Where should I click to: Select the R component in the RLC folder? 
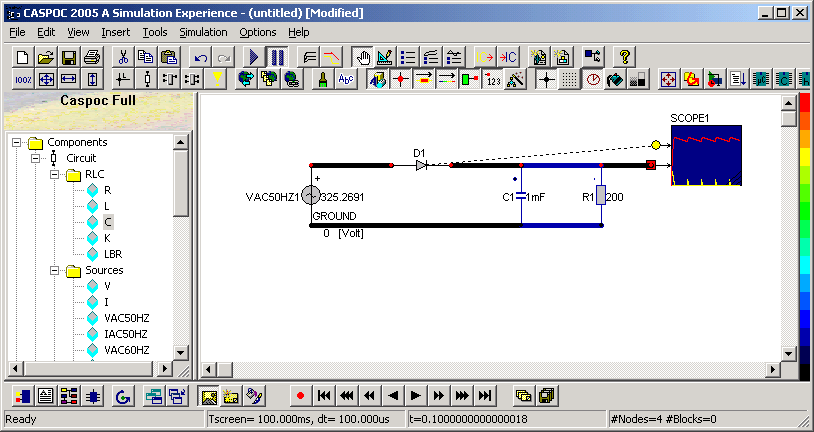pyautogui.click(x=107, y=191)
